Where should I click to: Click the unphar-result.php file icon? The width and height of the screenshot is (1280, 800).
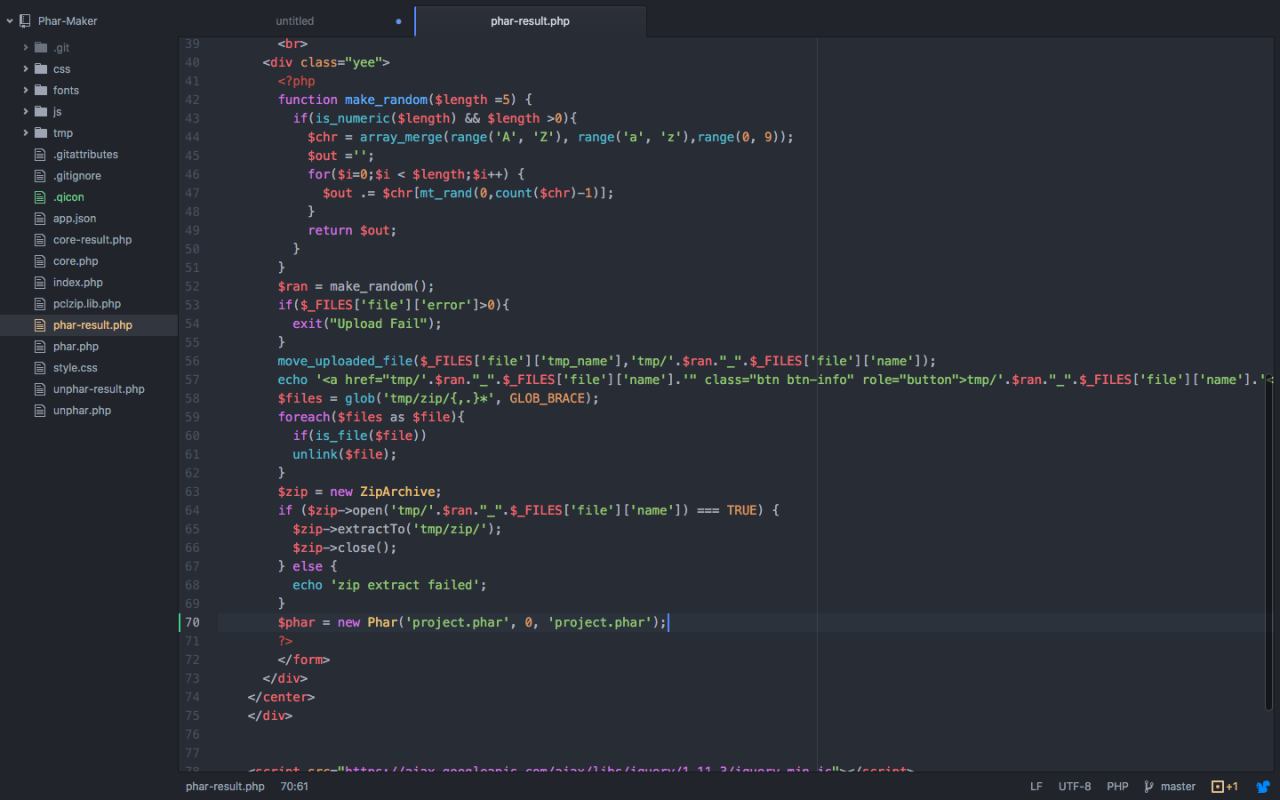click(x=41, y=389)
